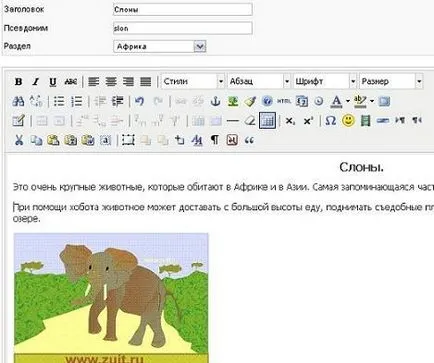The height and width of the screenshot is (363, 434).
Task: Insert special character with Omega icon
Action: click(330, 121)
